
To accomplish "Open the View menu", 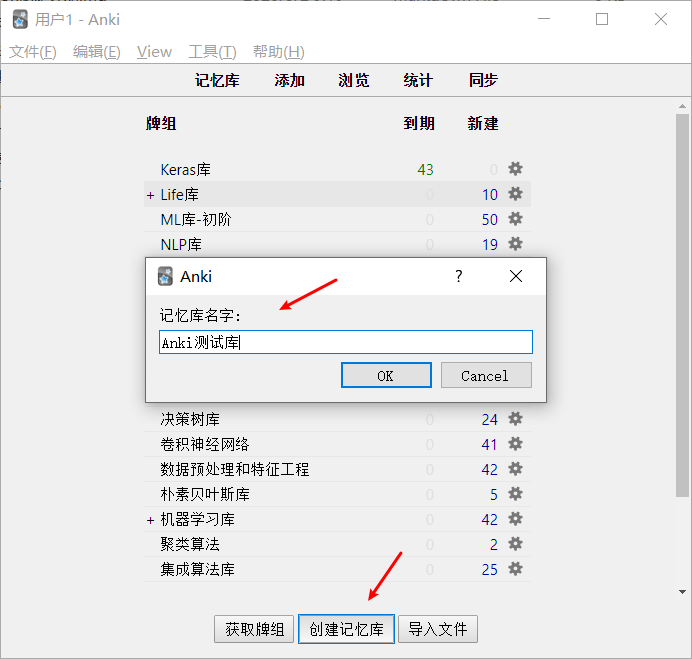I will click(x=154, y=52).
